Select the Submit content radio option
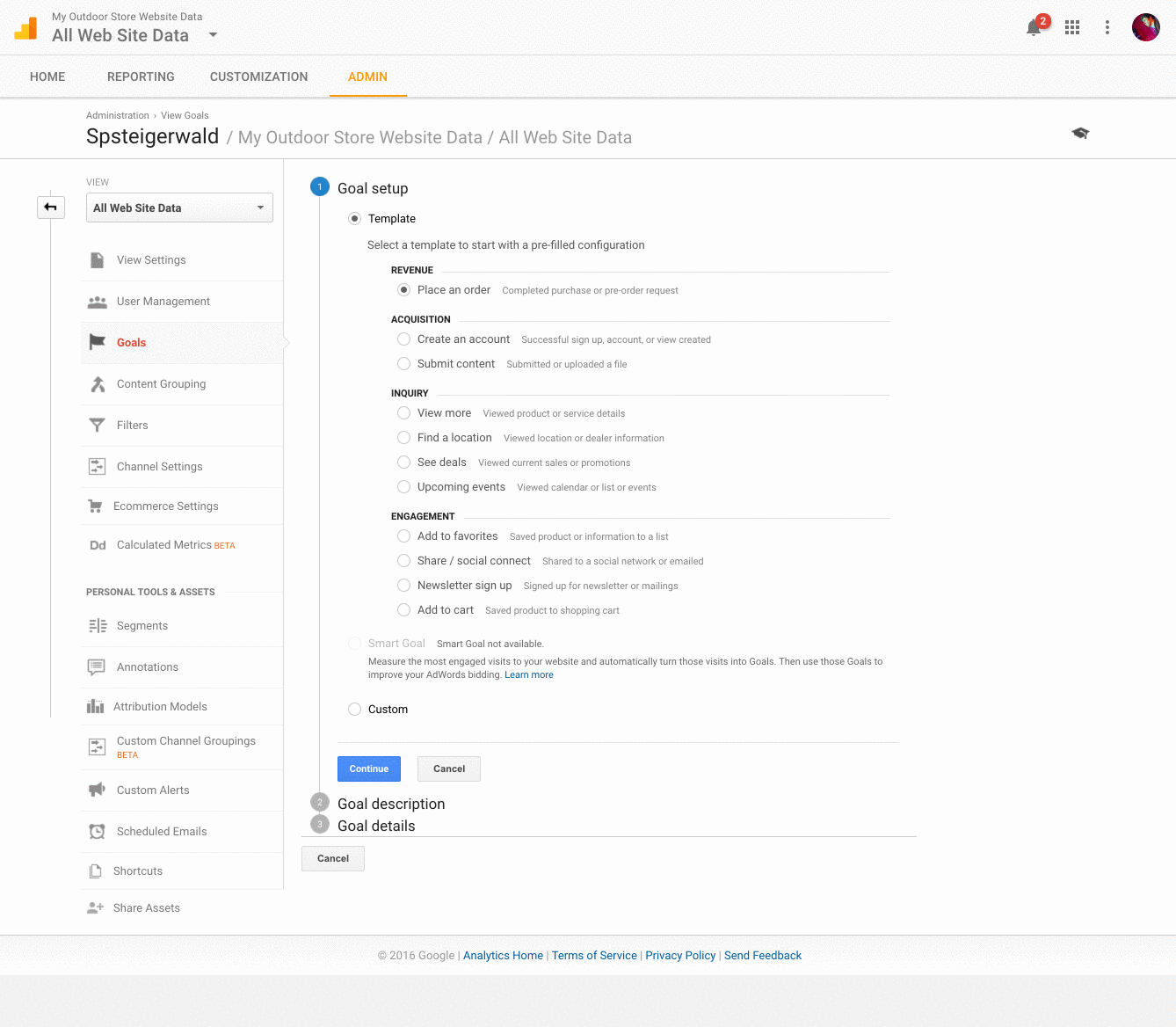 403,364
